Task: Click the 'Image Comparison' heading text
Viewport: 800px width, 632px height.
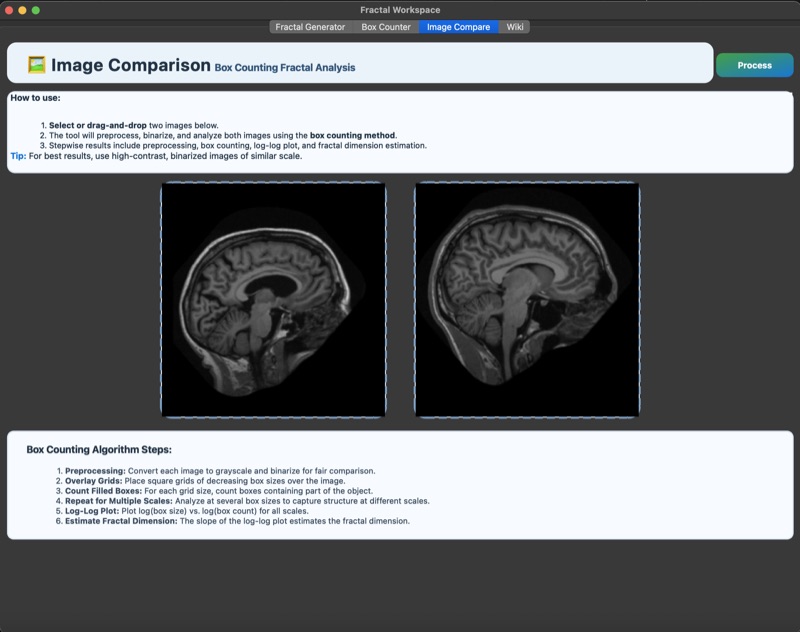Action: pos(131,65)
